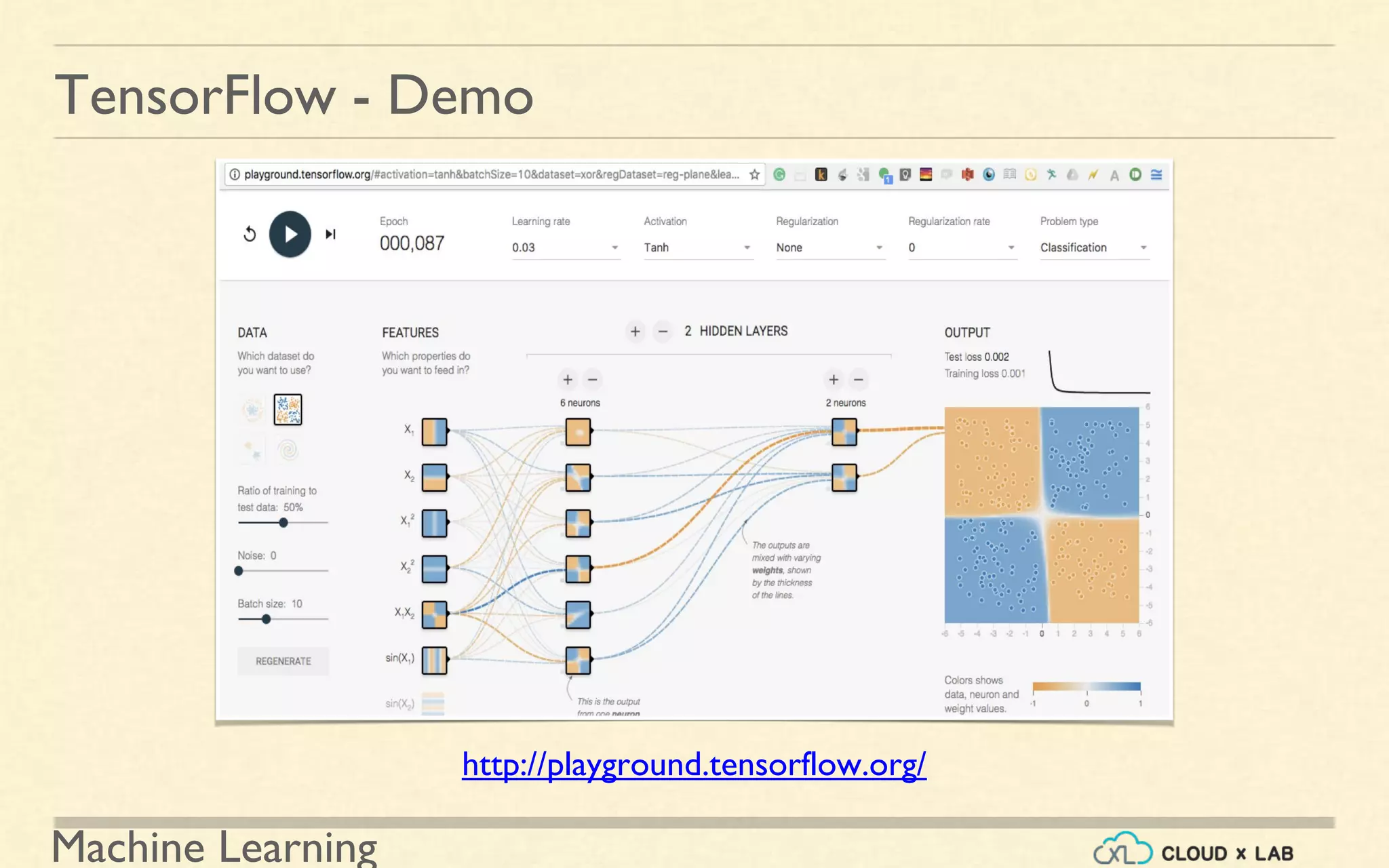Click the fifth neuron in the 6 neurons layer

pyautogui.click(x=579, y=615)
